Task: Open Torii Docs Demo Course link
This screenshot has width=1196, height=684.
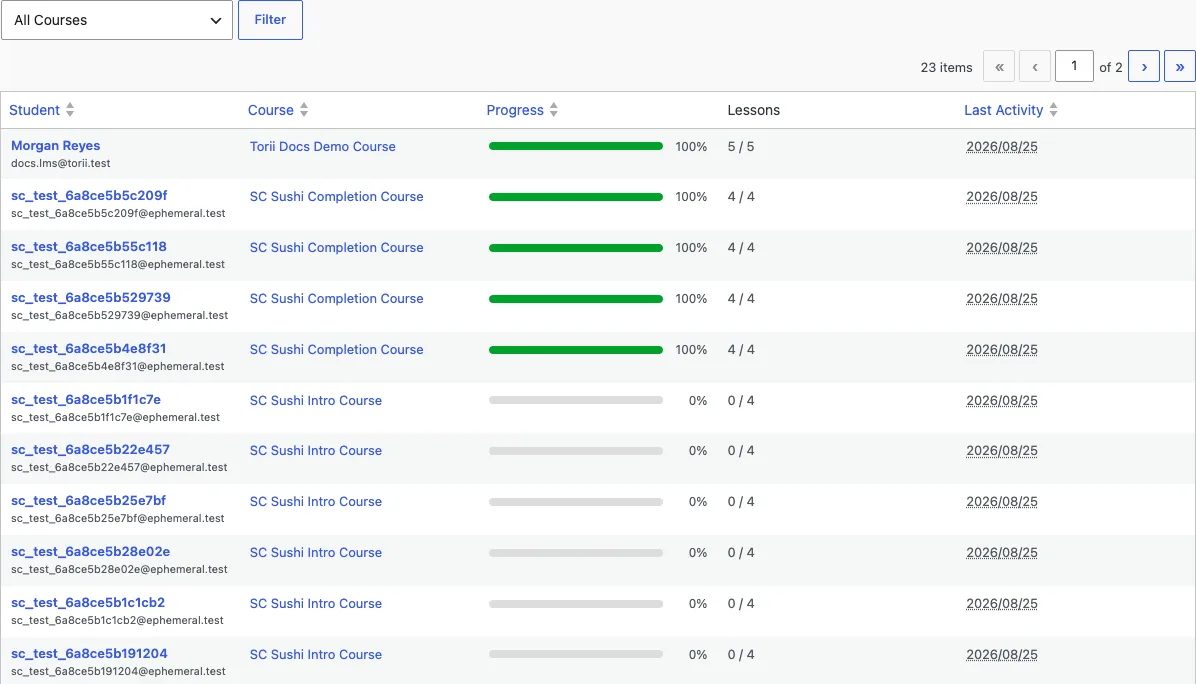Action: pyautogui.click(x=323, y=146)
